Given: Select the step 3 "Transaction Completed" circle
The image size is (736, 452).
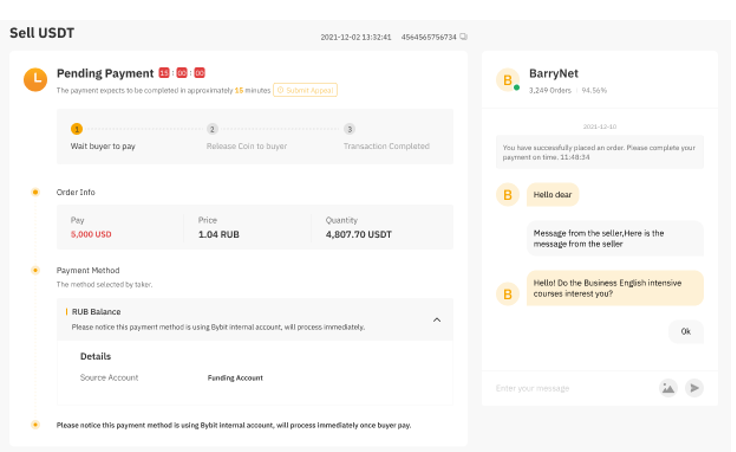Looking at the screenshot, I should 349,129.
